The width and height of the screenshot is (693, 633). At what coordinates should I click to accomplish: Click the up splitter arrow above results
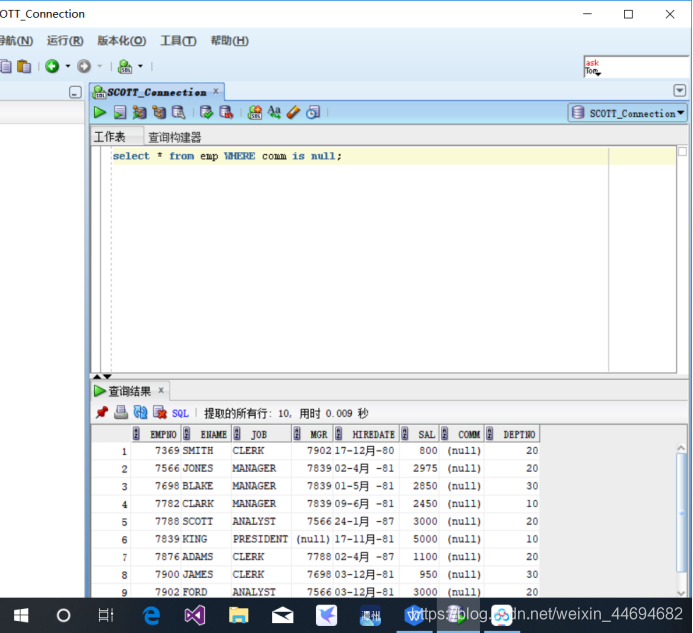point(97,377)
